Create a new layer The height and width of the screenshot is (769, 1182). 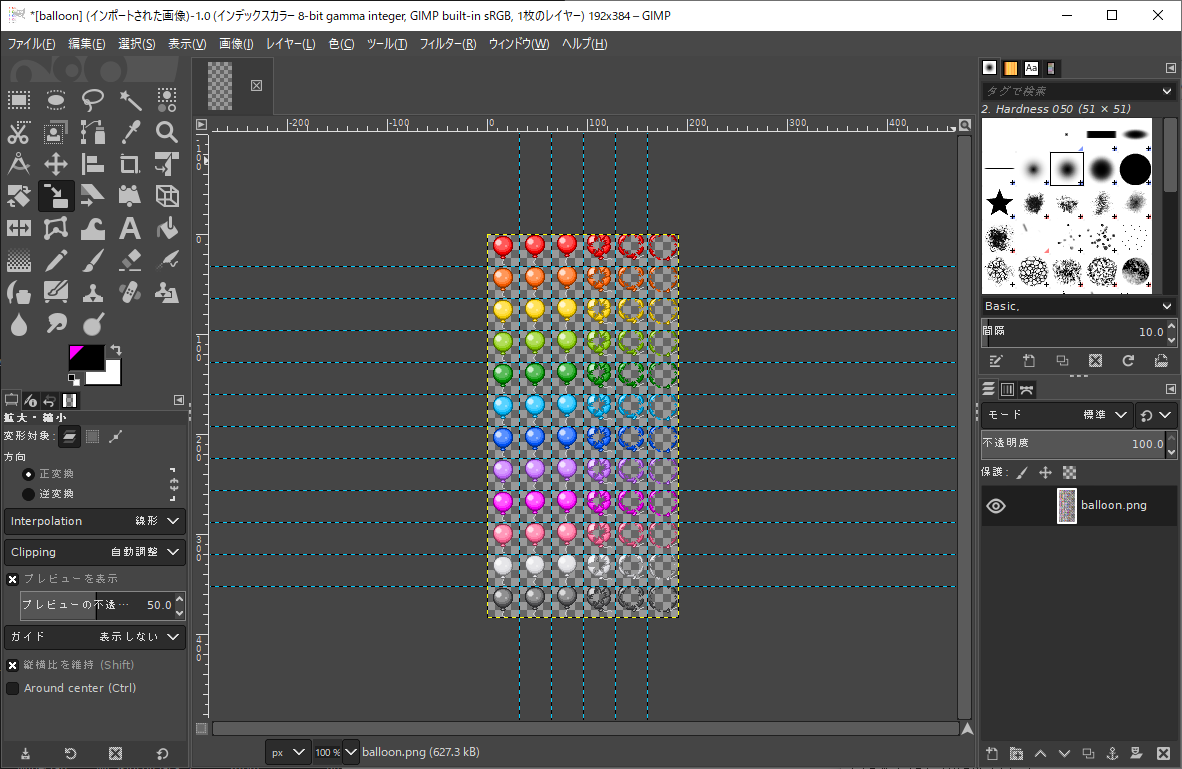pyautogui.click(x=992, y=753)
